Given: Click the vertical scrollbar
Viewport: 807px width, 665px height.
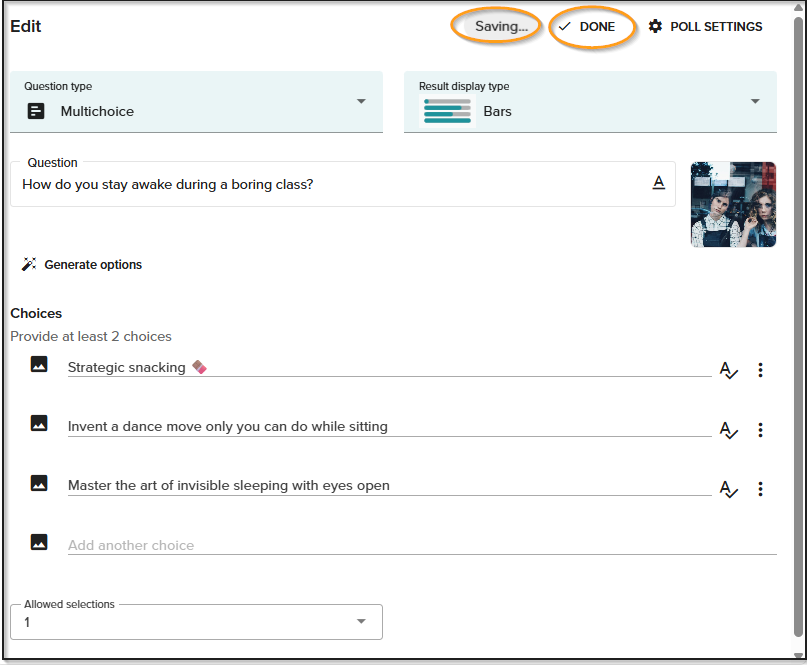Looking at the screenshot, I should pos(798,326).
